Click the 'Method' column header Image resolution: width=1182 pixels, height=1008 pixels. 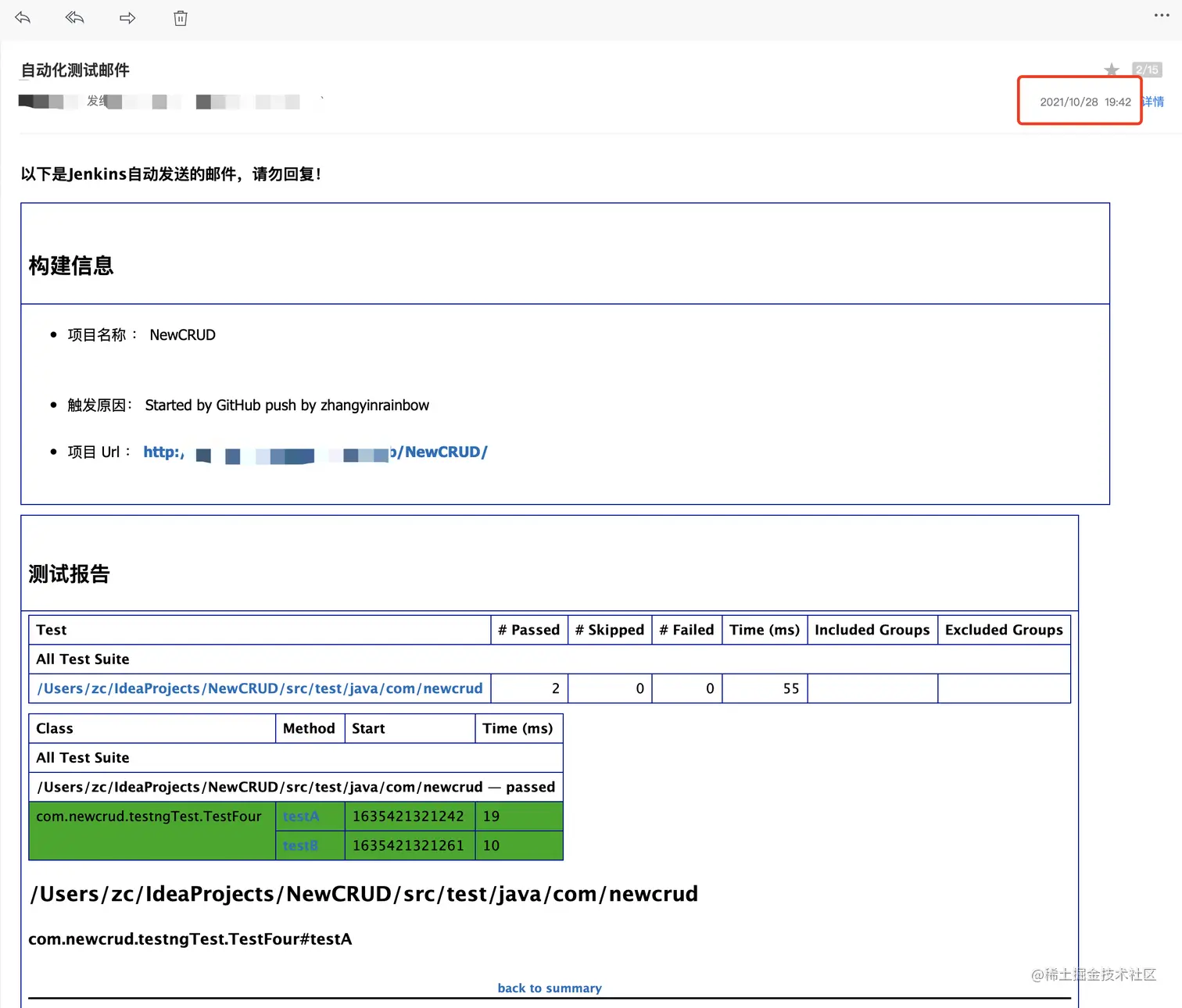[x=310, y=728]
